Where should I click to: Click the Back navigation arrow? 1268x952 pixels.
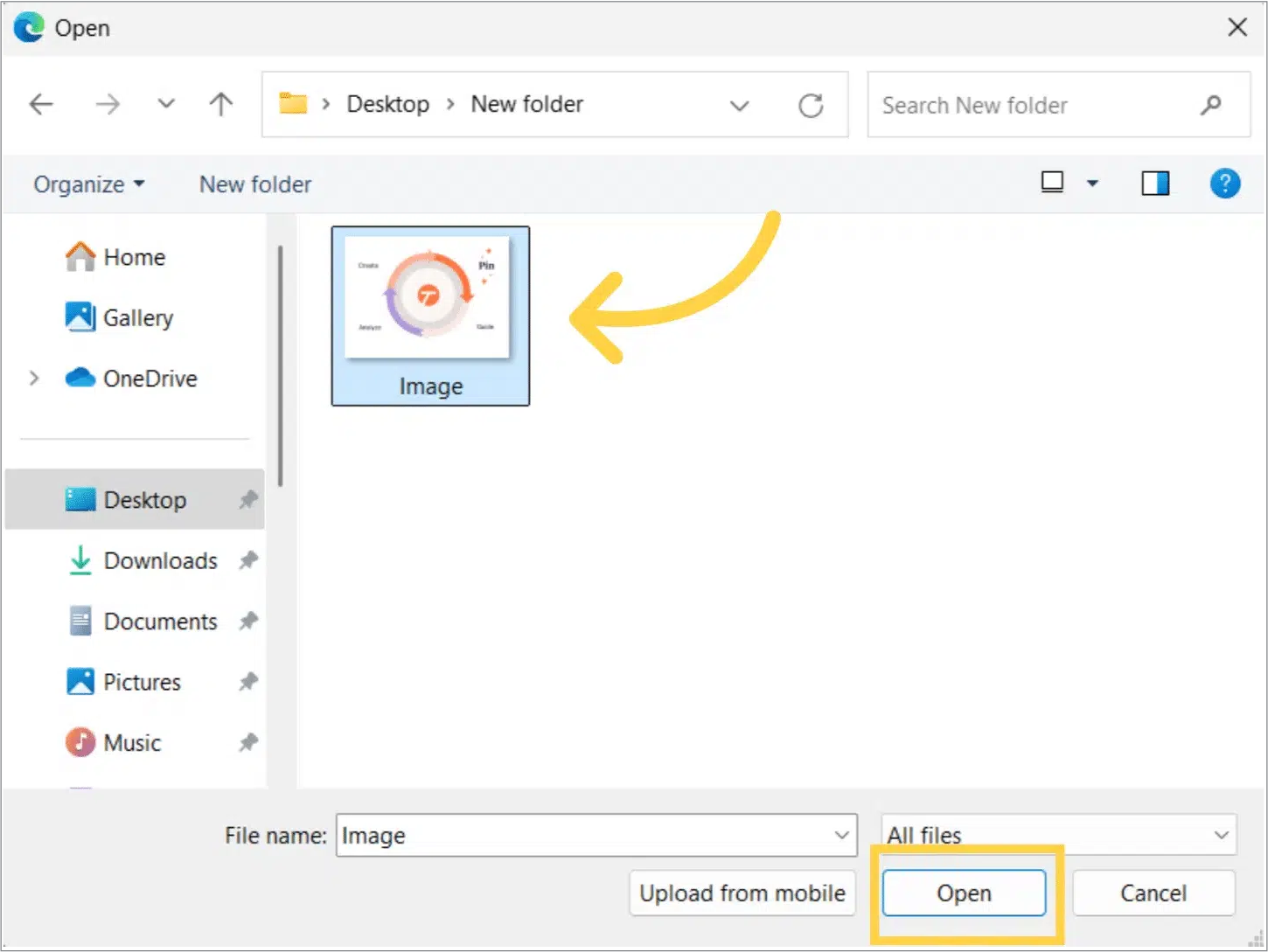coord(41,105)
